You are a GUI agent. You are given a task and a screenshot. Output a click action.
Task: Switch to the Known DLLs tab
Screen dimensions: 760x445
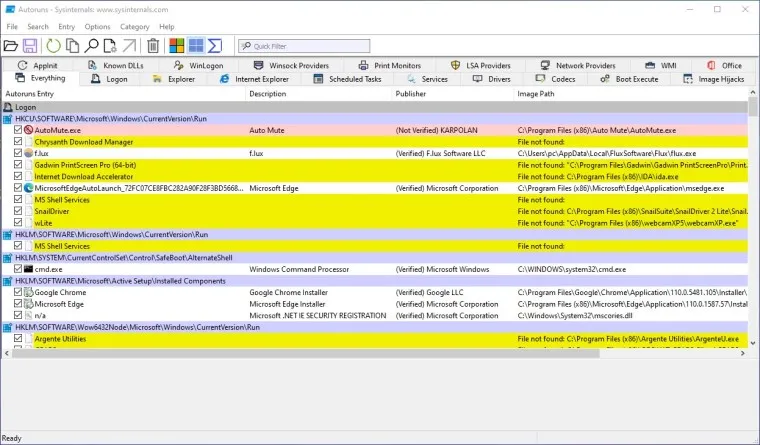pyautogui.click(x=116, y=65)
